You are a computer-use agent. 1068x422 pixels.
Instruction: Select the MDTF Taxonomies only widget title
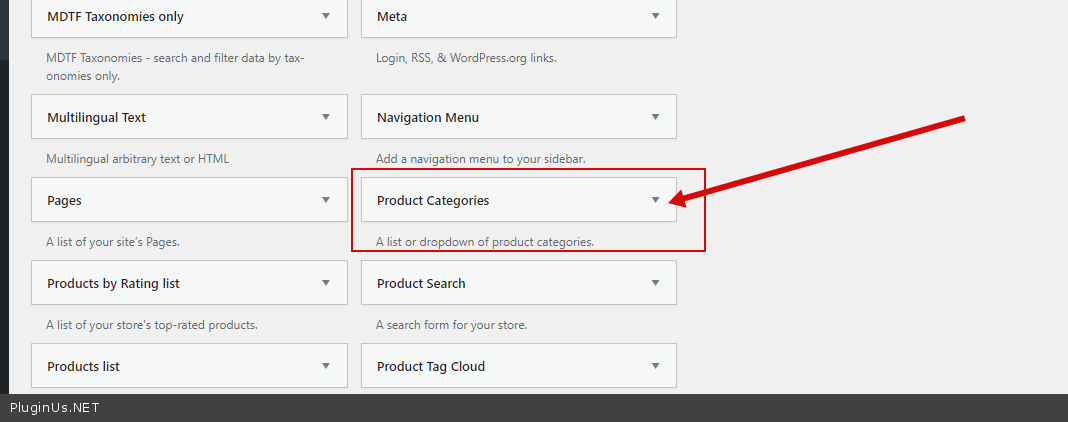(x=115, y=16)
